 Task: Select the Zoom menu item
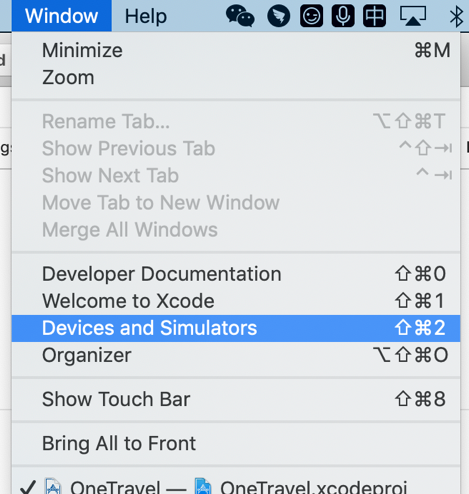pos(236,77)
